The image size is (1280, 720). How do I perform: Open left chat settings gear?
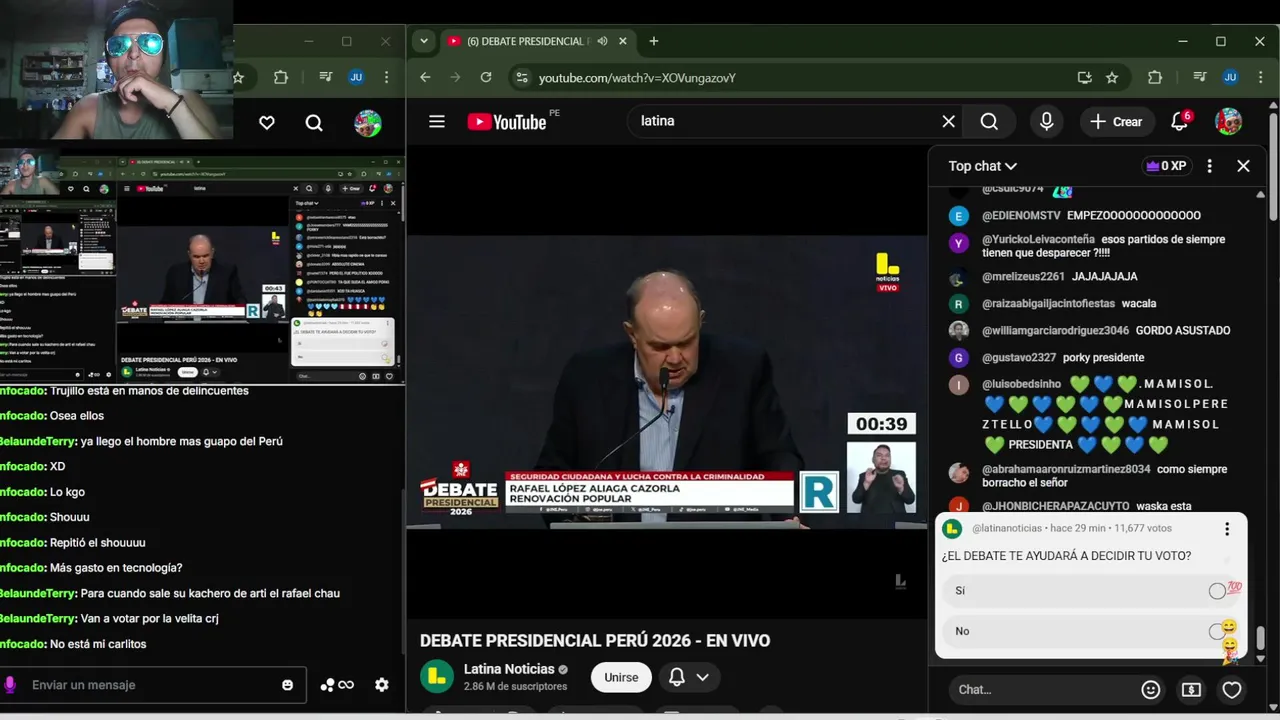(x=382, y=685)
